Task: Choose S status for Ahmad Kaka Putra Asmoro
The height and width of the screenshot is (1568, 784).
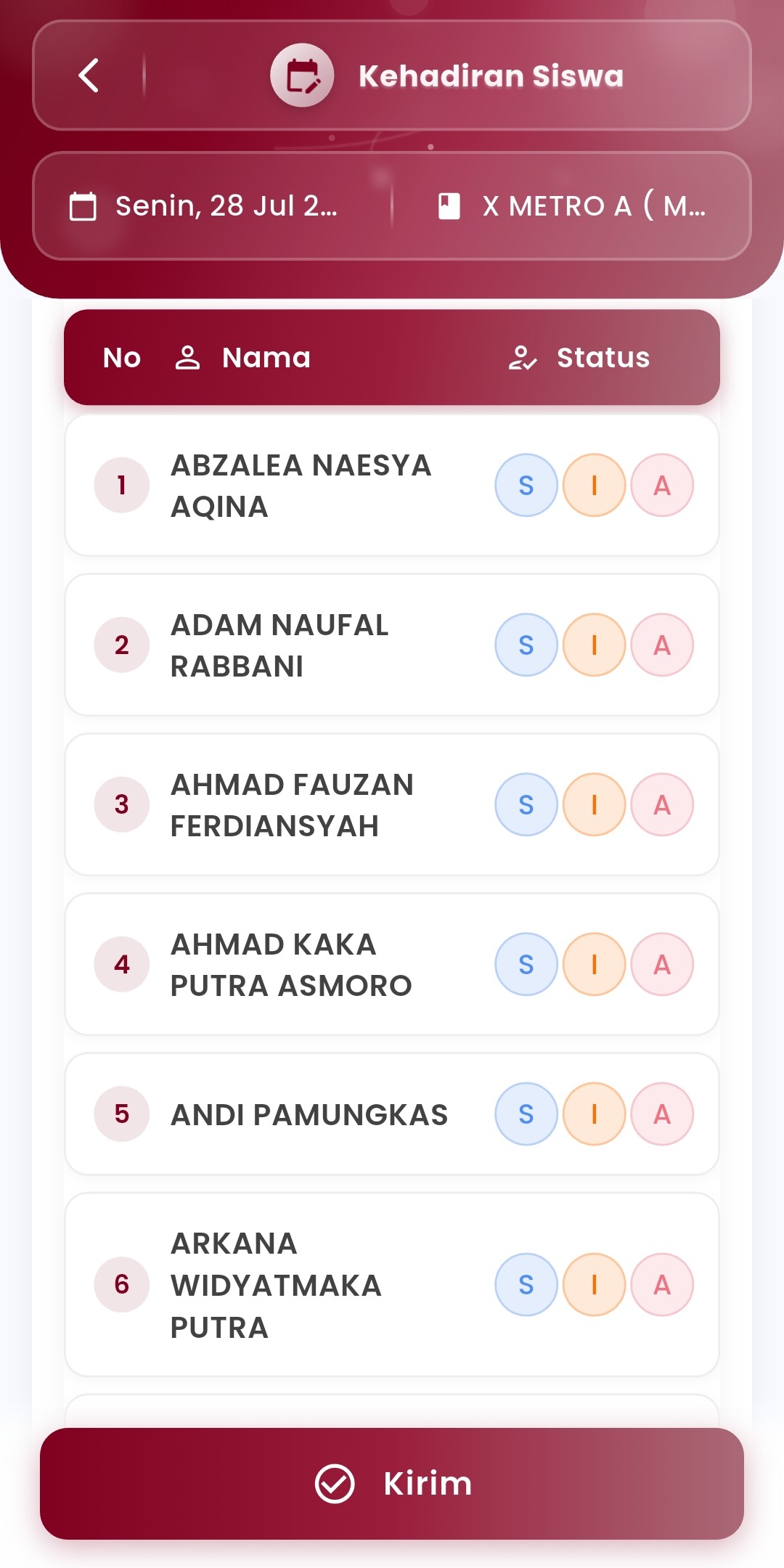Action: 526,964
